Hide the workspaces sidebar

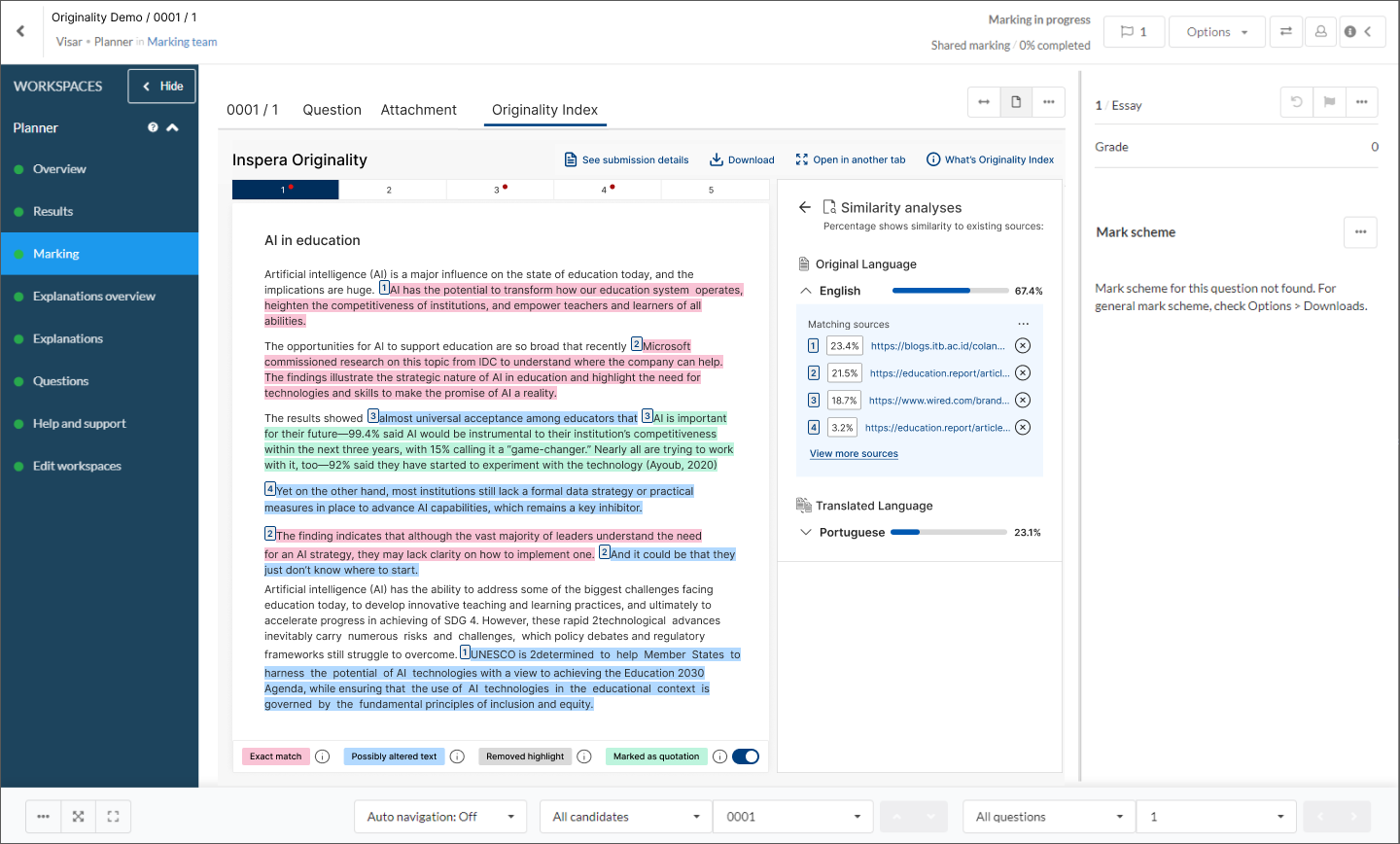161,86
